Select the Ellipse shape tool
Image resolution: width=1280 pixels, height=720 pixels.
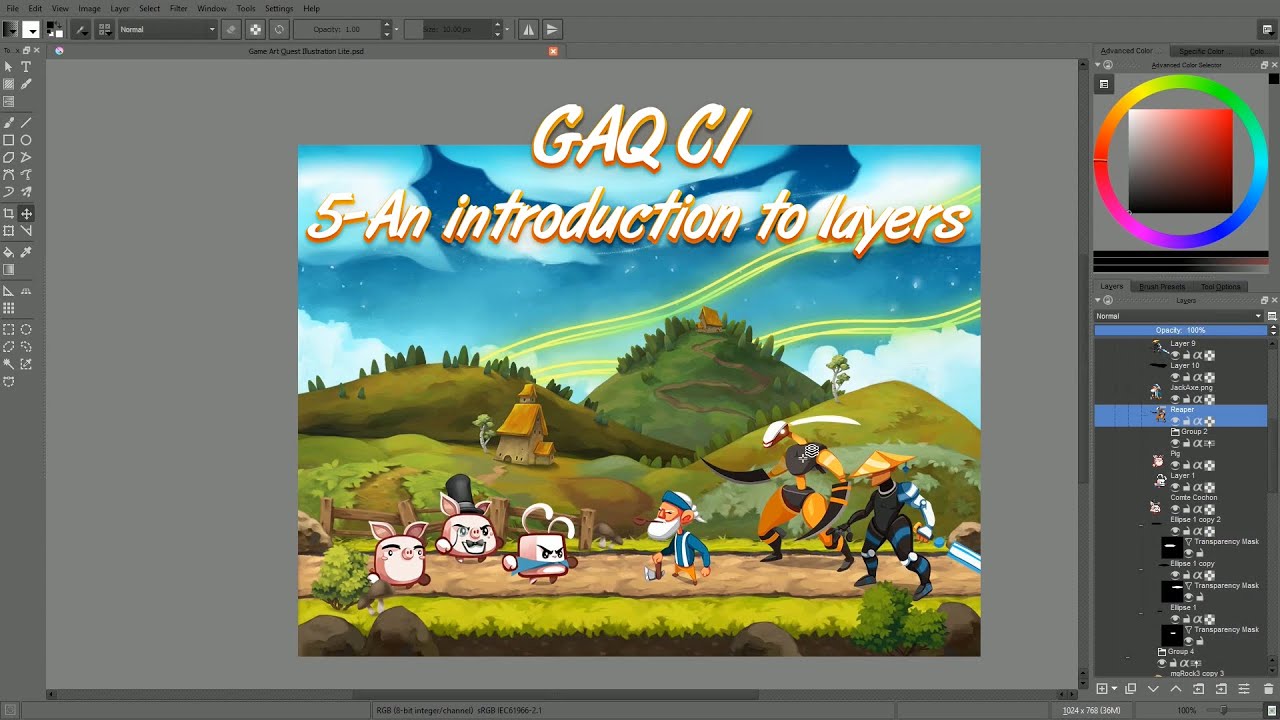[x=26, y=140]
